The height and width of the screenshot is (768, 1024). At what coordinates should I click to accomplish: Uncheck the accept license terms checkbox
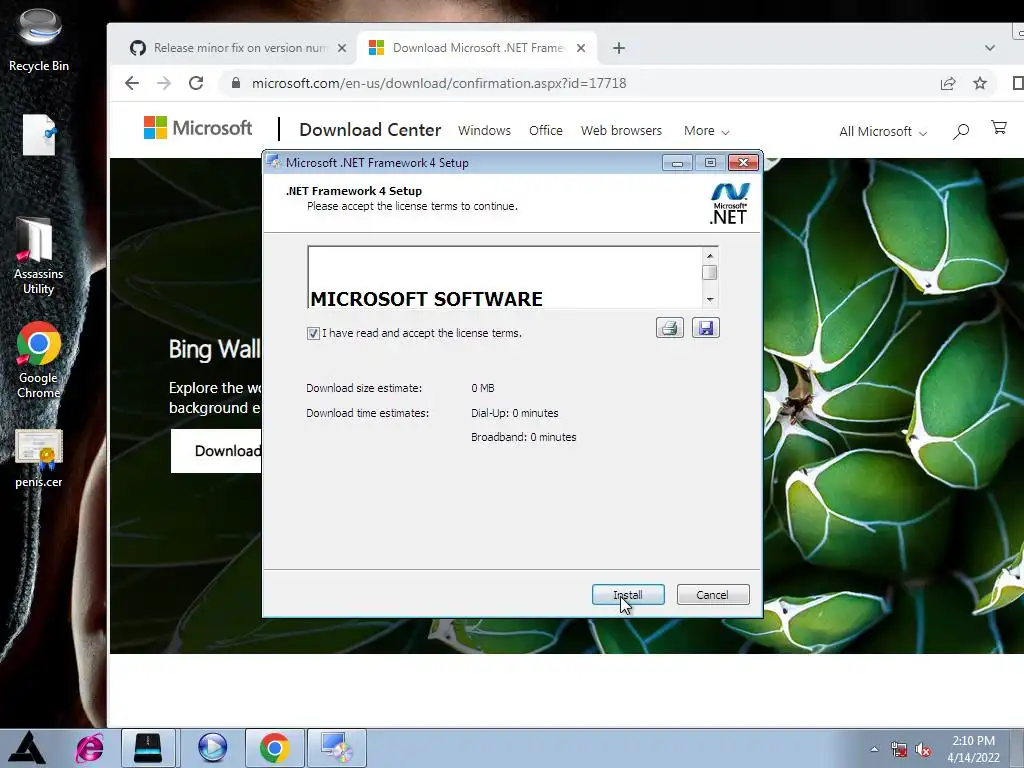[x=313, y=333]
